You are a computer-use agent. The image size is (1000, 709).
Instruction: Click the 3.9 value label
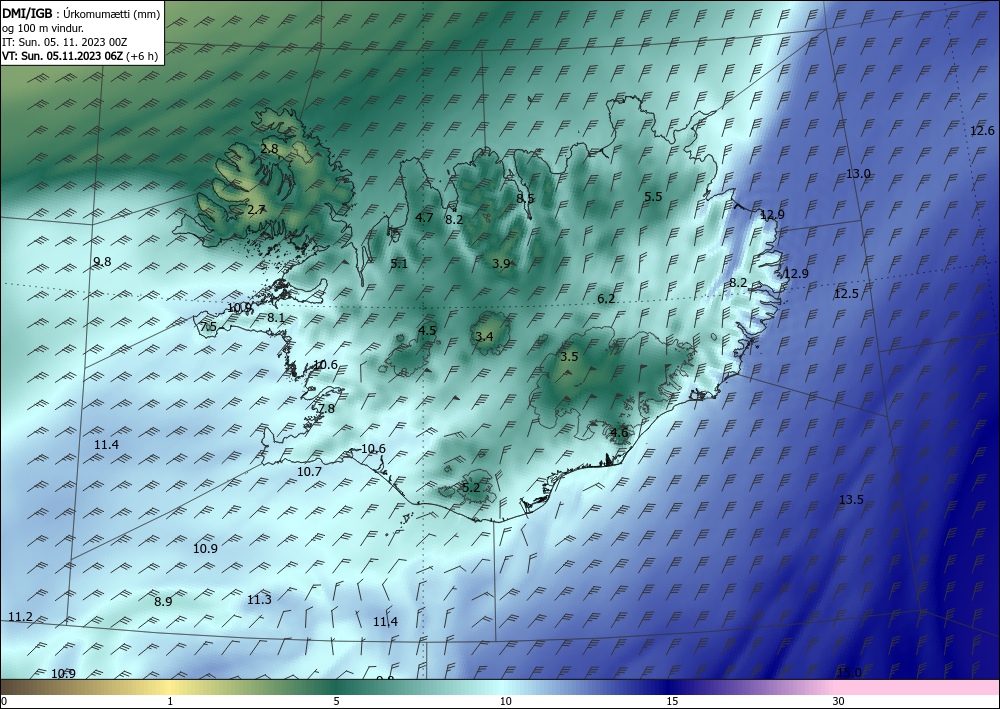click(501, 263)
